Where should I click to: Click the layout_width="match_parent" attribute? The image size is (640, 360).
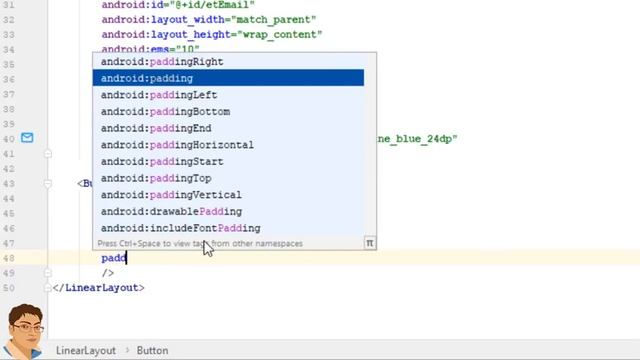pos(209,20)
